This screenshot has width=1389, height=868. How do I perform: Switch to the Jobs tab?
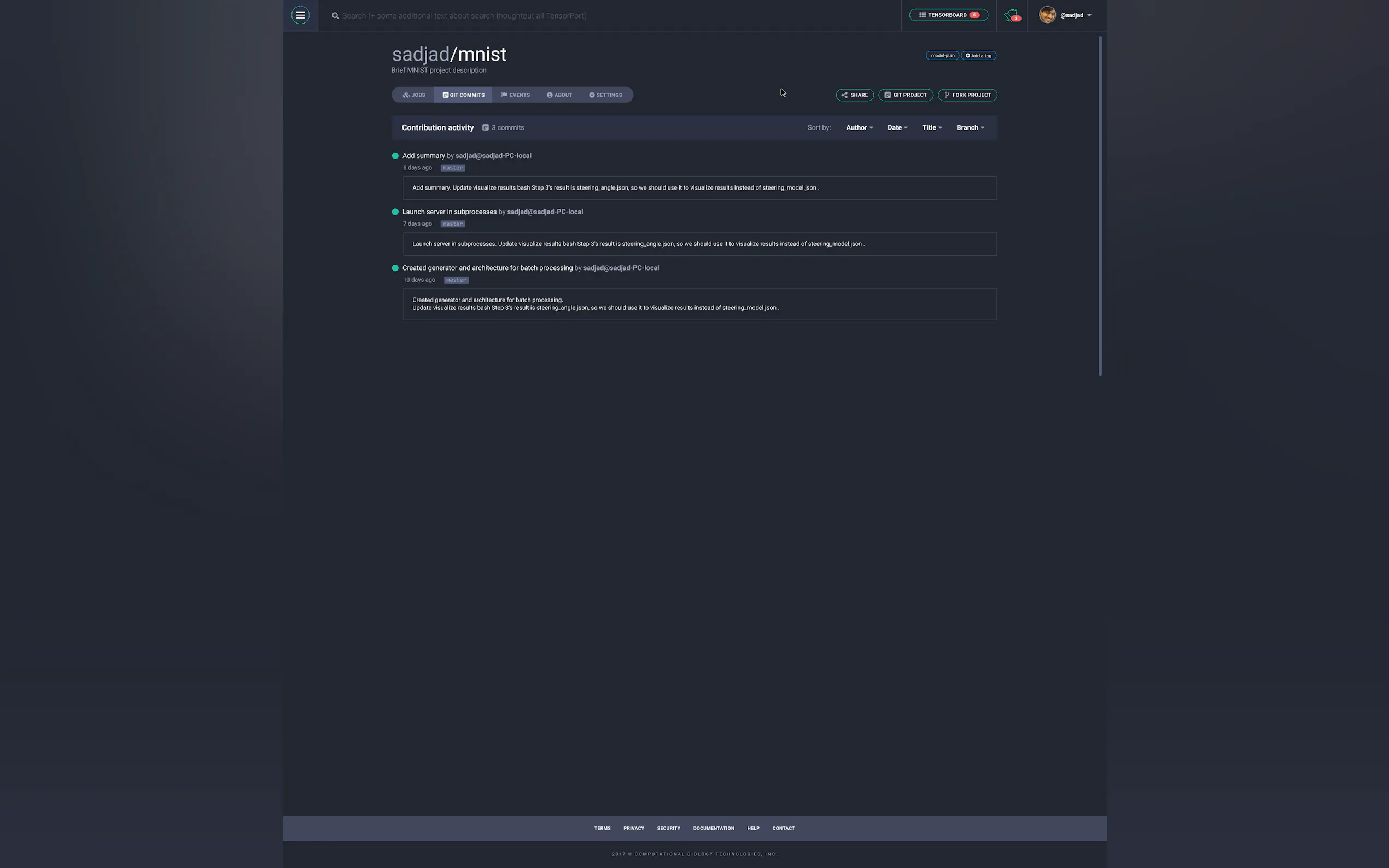click(x=414, y=95)
